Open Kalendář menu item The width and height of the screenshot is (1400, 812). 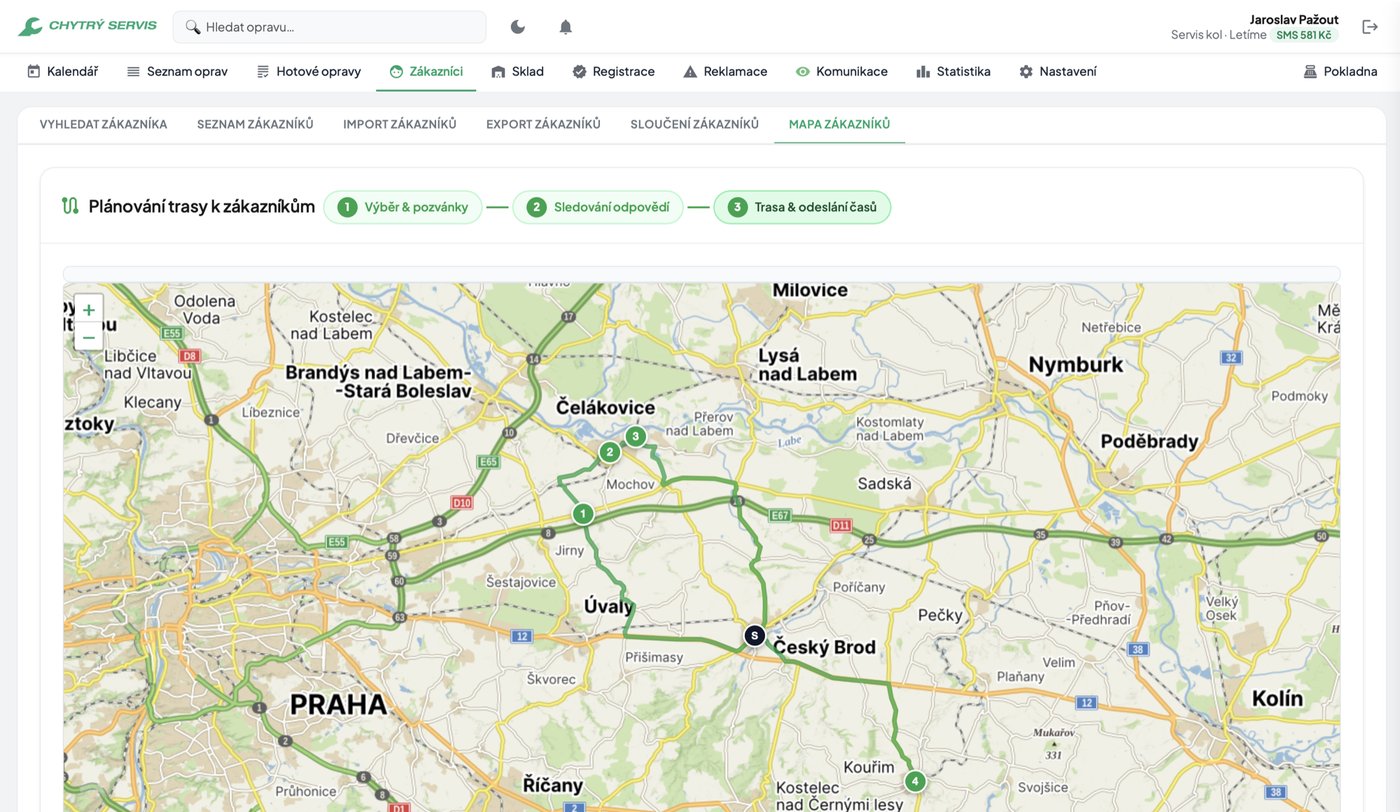(x=62, y=71)
